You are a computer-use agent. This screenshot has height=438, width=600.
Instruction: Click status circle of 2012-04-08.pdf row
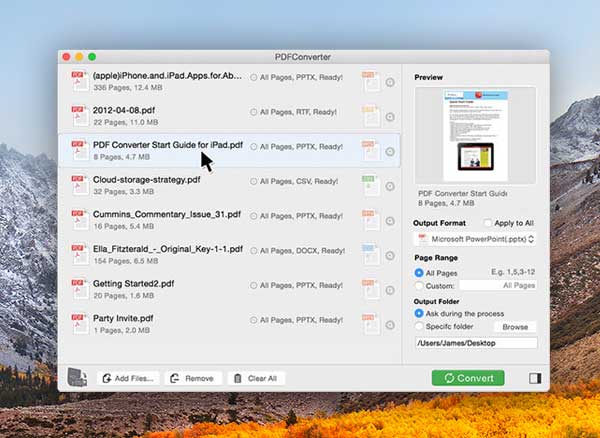click(253, 112)
